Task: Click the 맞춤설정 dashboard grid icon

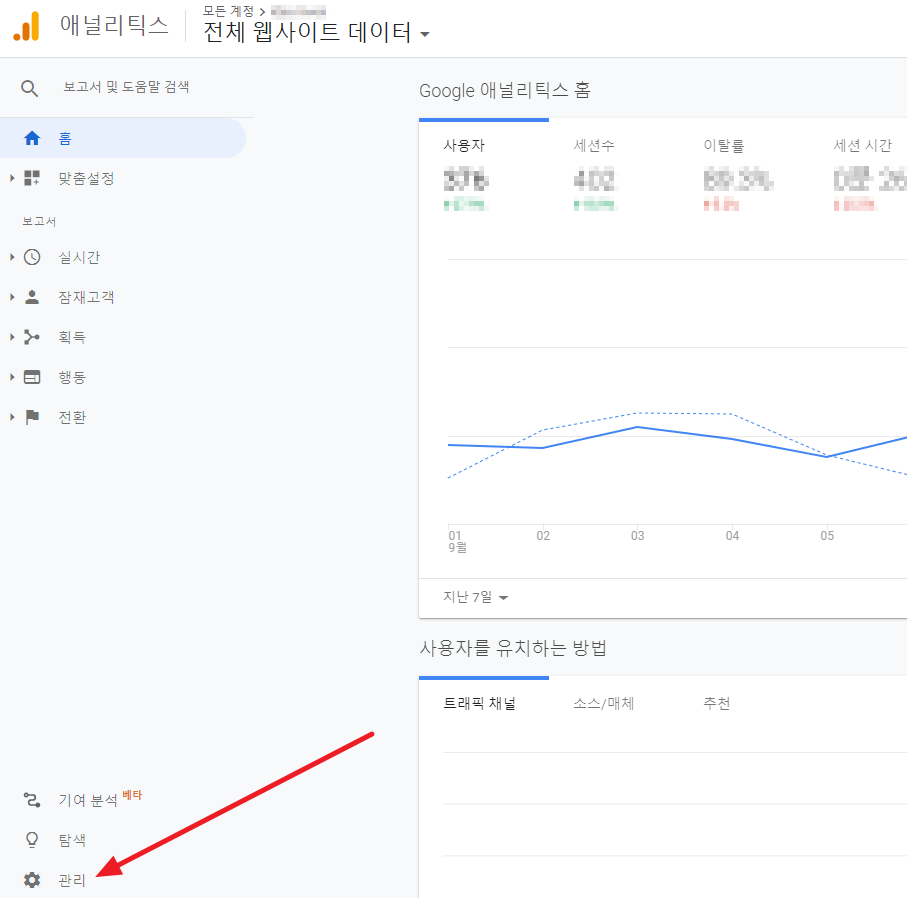Action: click(x=32, y=178)
